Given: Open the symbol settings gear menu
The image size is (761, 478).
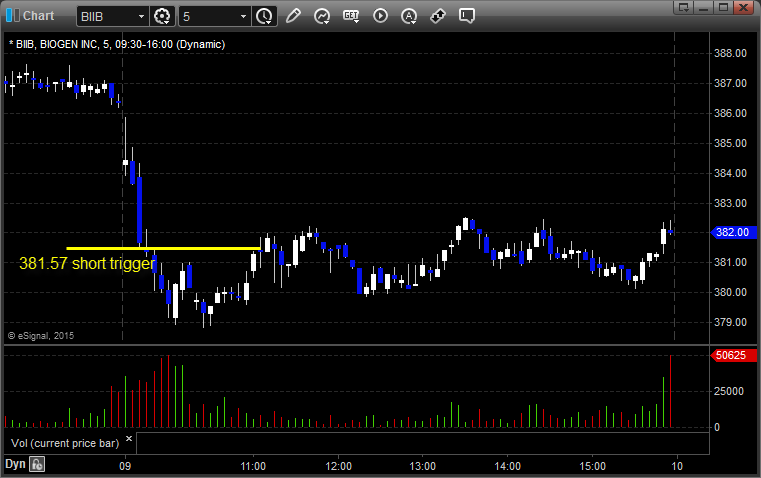Looking at the screenshot, I should tap(162, 16).
